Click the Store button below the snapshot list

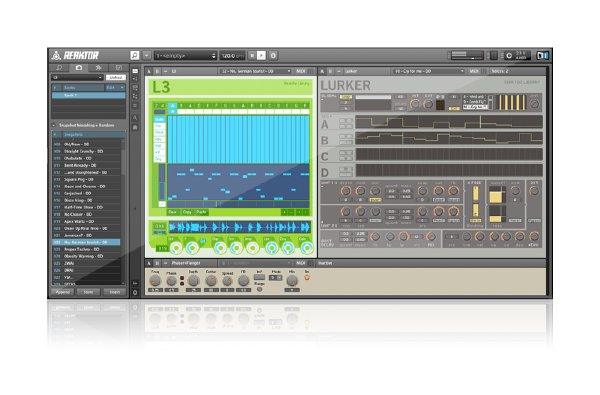coord(88,292)
